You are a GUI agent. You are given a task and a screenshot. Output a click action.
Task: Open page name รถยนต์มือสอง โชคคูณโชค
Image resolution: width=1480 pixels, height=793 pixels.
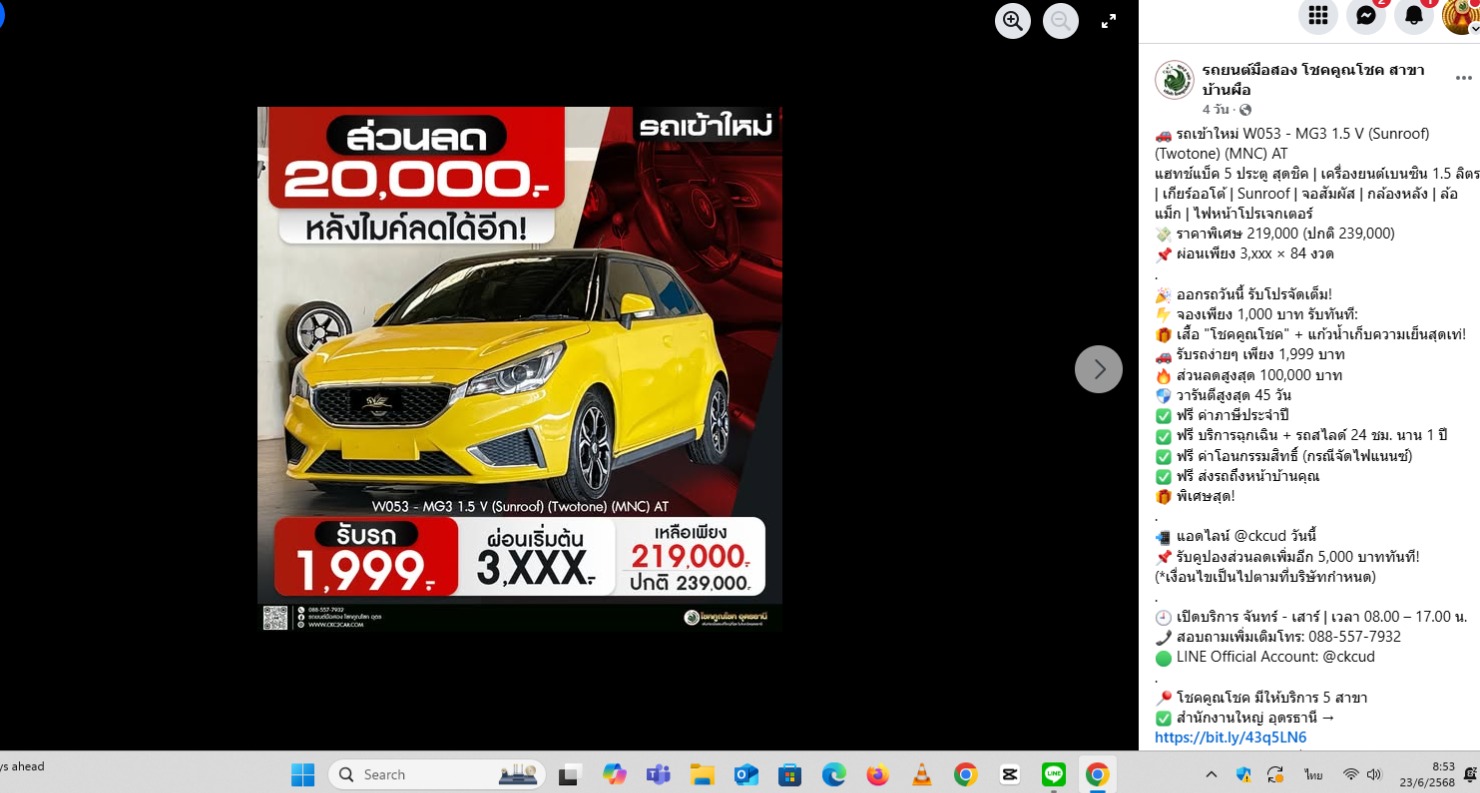tap(1313, 80)
